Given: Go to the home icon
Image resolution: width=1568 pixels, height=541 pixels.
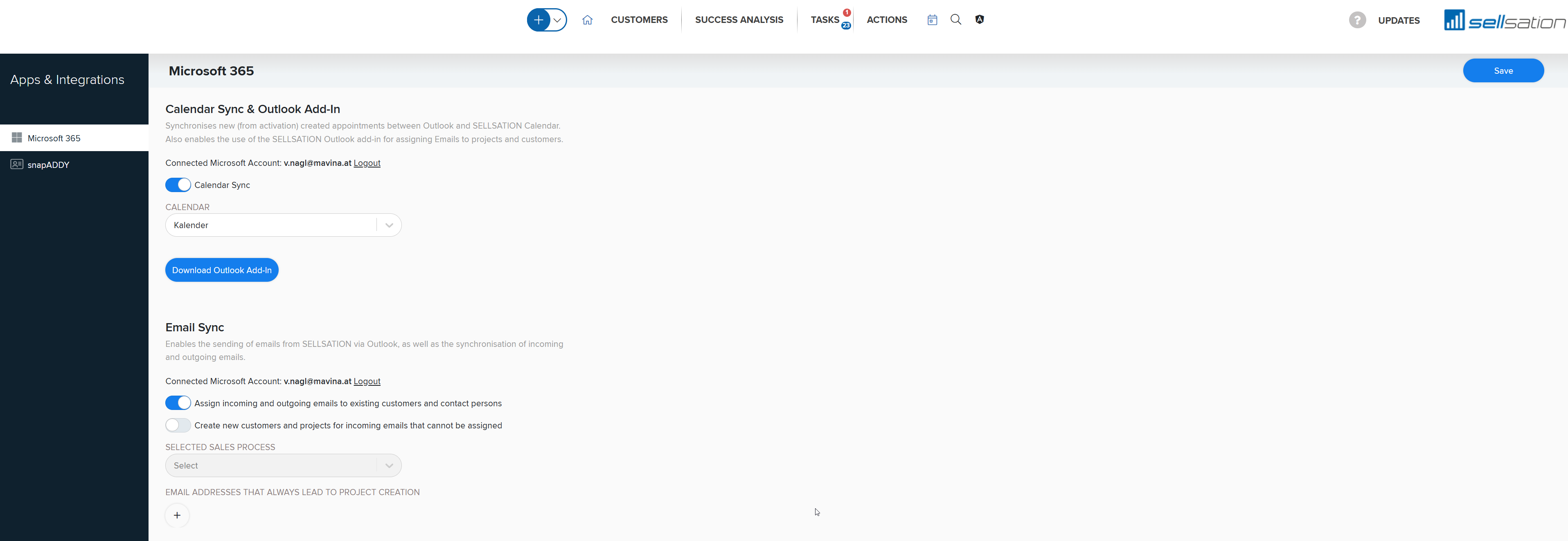Looking at the screenshot, I should tap(587, 20).
